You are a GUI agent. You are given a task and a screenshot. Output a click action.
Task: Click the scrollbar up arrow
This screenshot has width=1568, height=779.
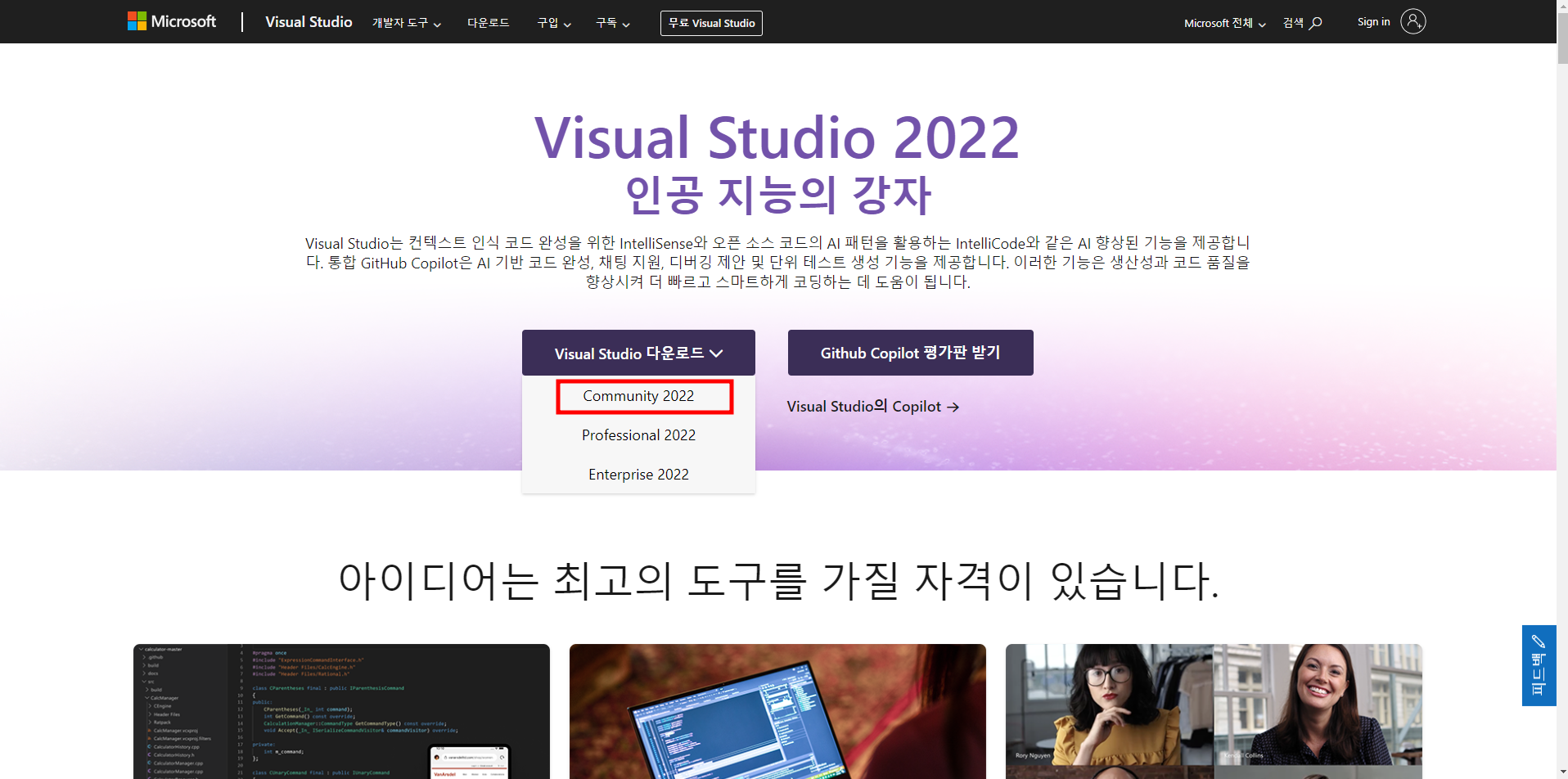[x=1562, y=6]
